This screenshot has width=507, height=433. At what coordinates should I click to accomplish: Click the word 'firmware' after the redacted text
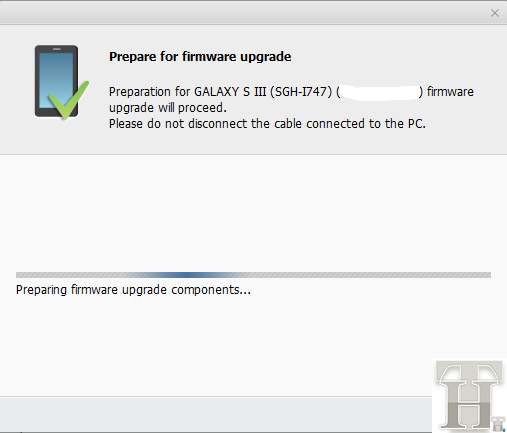pos(450,92)
